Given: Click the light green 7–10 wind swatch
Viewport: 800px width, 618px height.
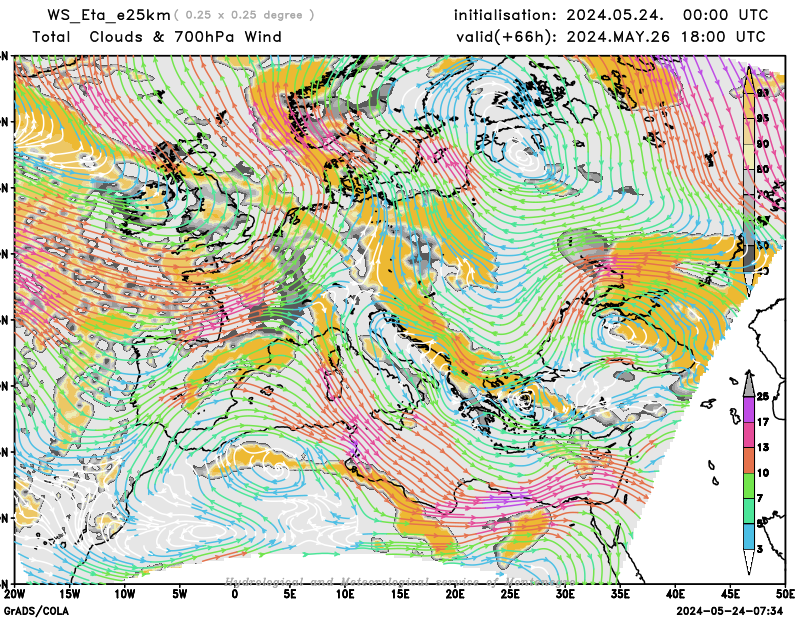Looking at the screenshot, I should click(x=748, y=485).
